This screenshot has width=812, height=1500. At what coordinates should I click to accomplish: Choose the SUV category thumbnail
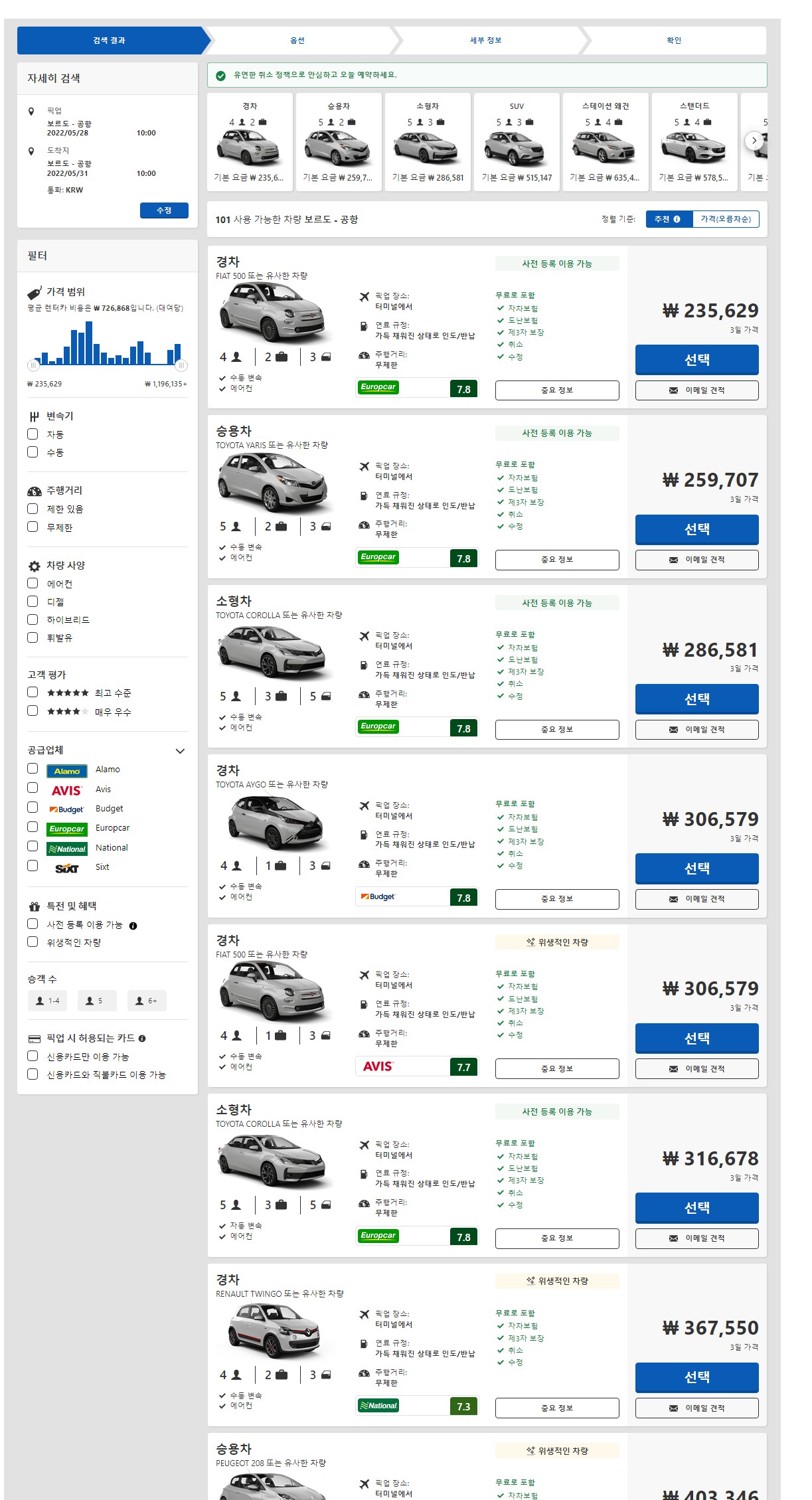517,142
